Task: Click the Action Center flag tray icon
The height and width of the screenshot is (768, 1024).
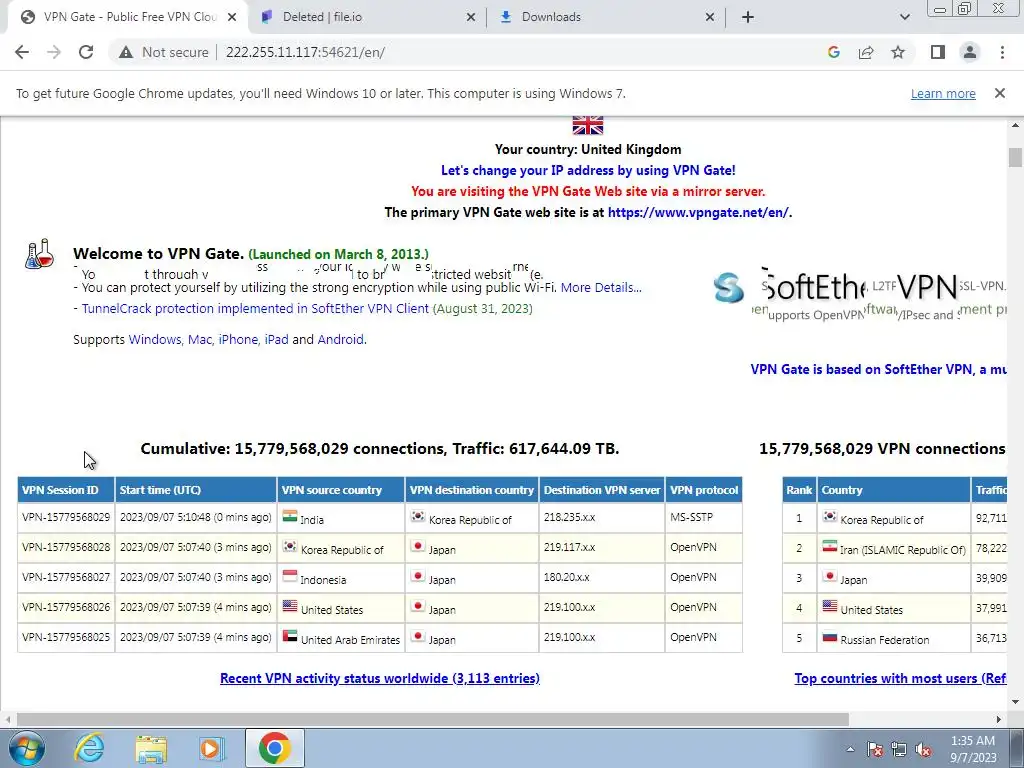Action: pos(875,749)
